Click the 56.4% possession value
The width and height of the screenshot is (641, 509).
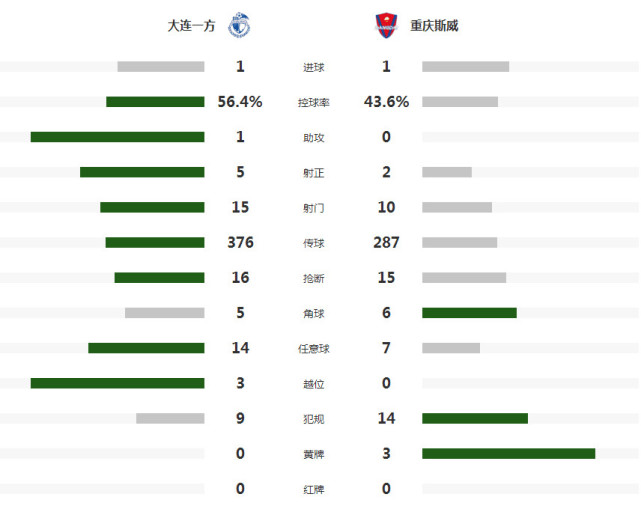pyautogui.click(x=240, y=102)
